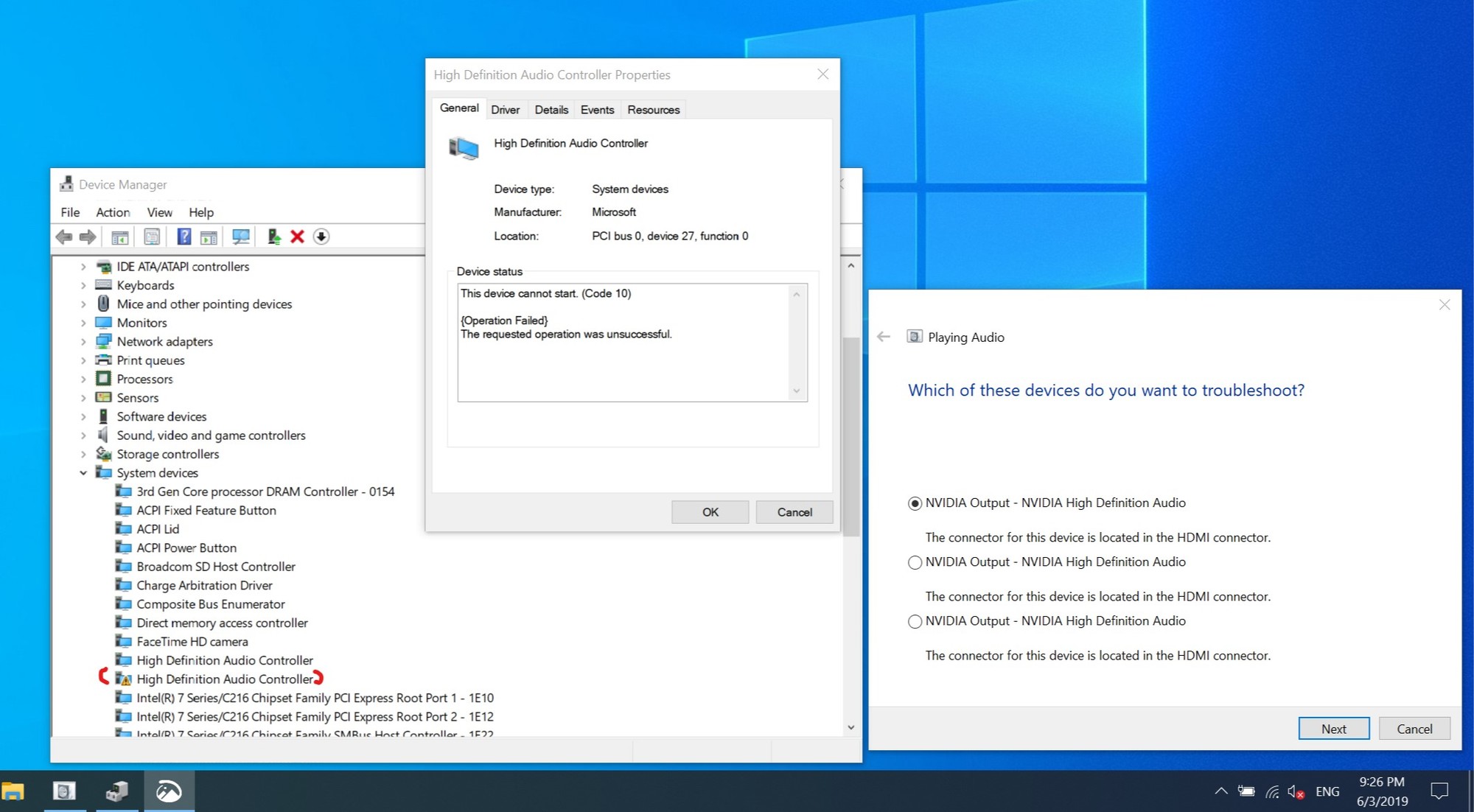Viewport: 1474px width, 812px height.
Task: Expand the Print queues node
Action: [83, 360]
